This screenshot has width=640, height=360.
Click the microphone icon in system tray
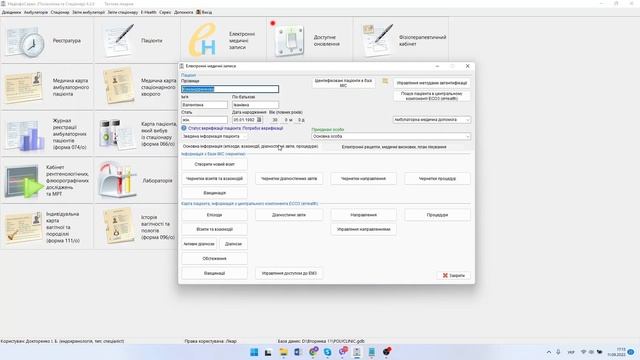click(558, 352)
